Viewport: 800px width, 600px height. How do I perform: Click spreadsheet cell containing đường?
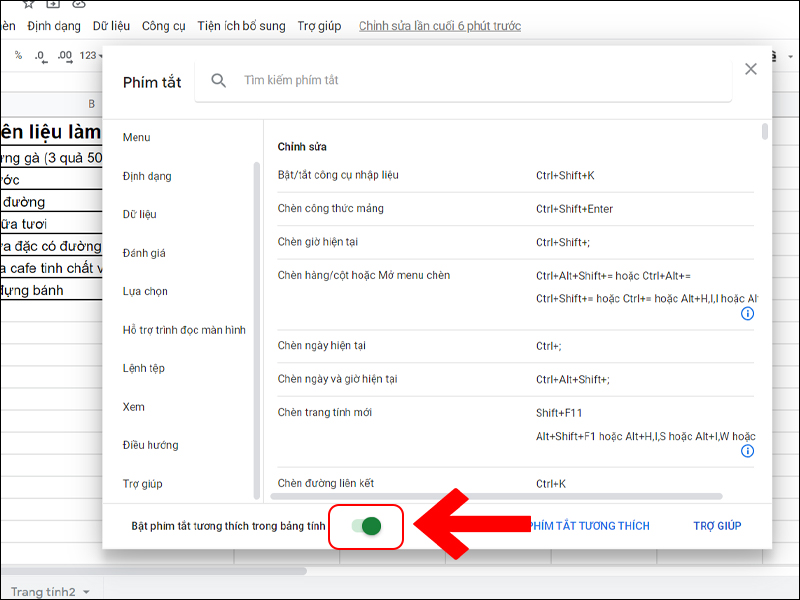tap(52, 202)
